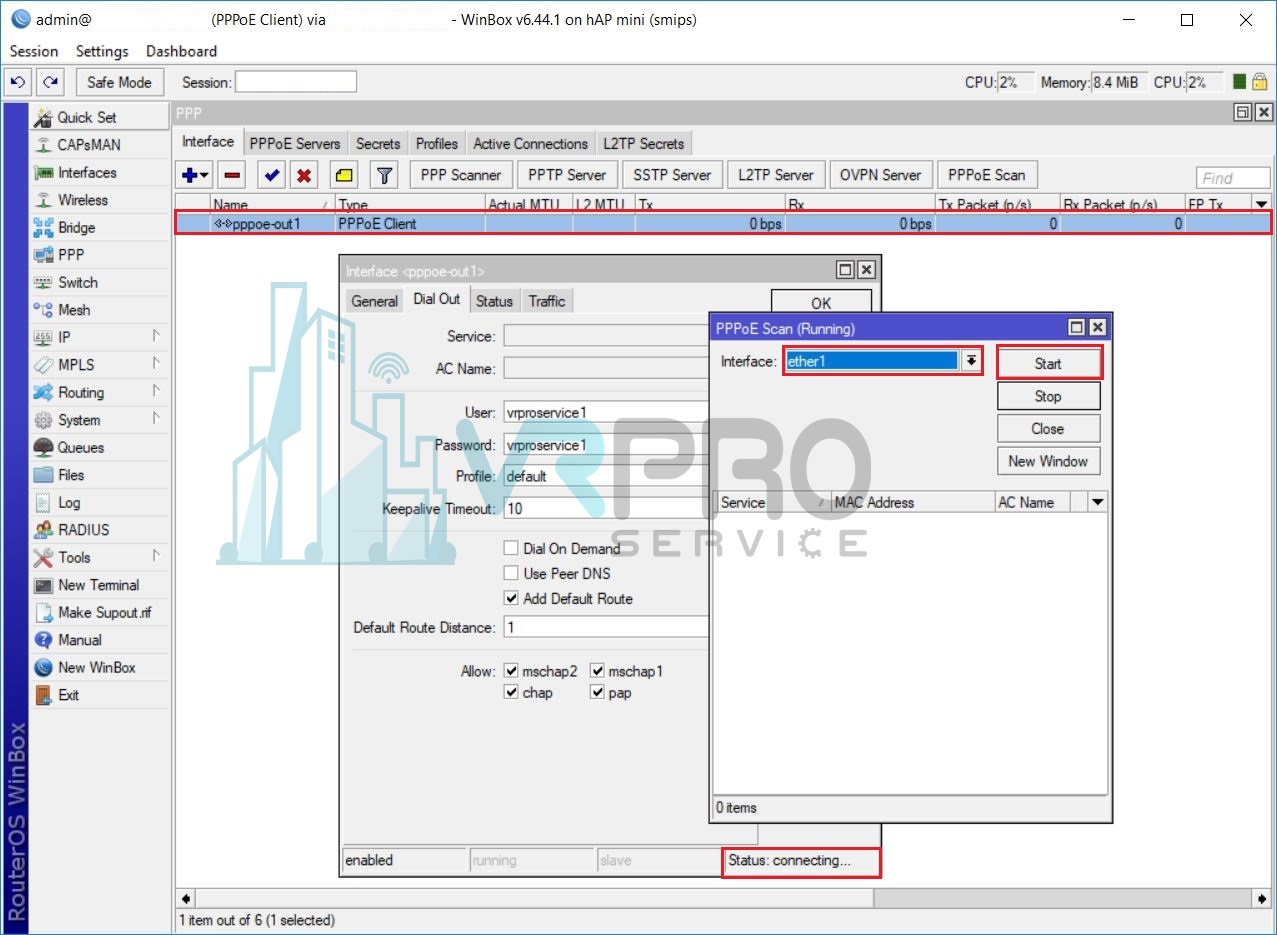Screen dimensions: 1277x935
Task: Open New Terminal from sidebar
Action: tap(98, 585)
